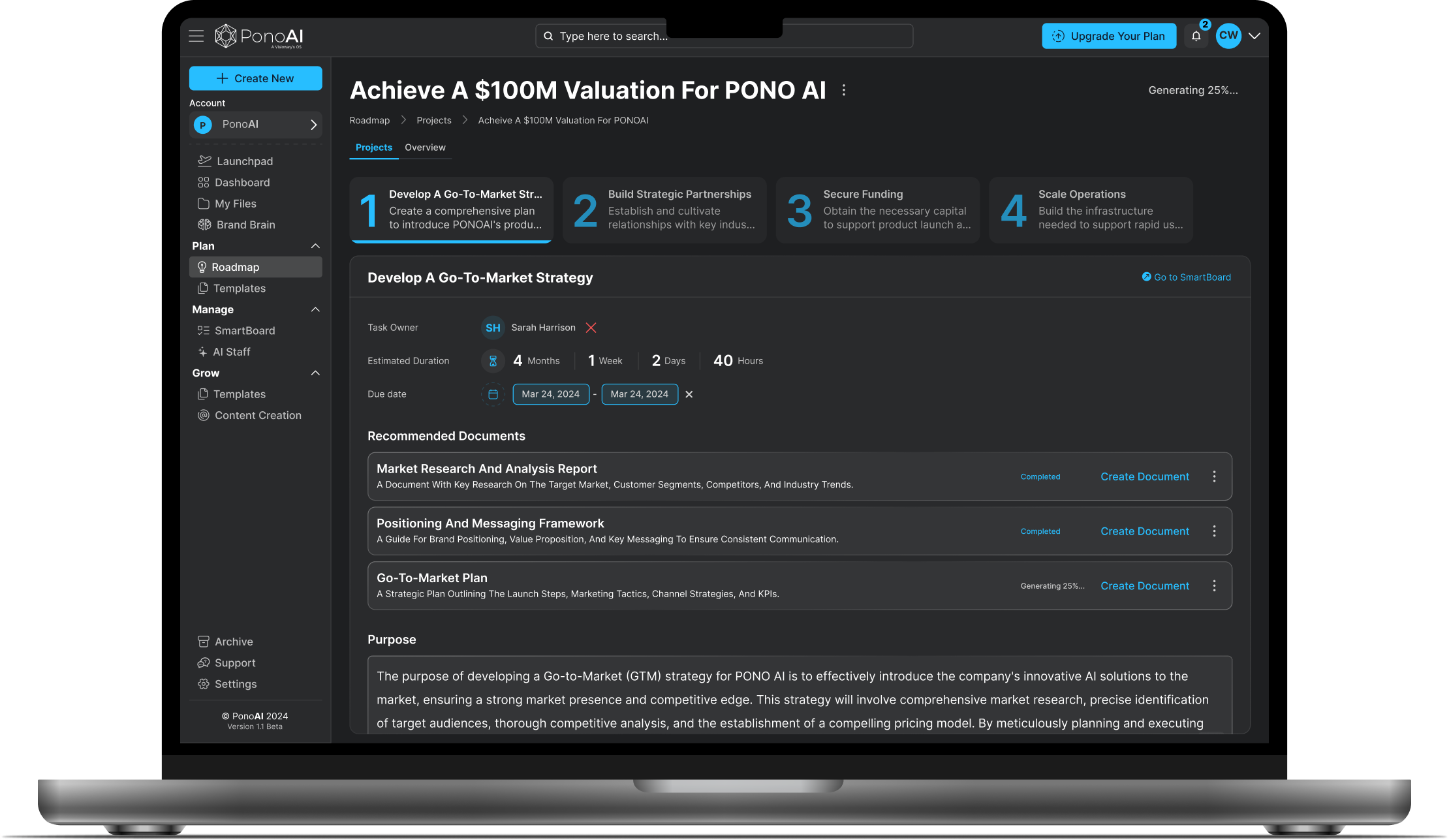Open Go-To-Market Plan document options menu
This screenshot has width=1449, height=840.
(1214, 586)
